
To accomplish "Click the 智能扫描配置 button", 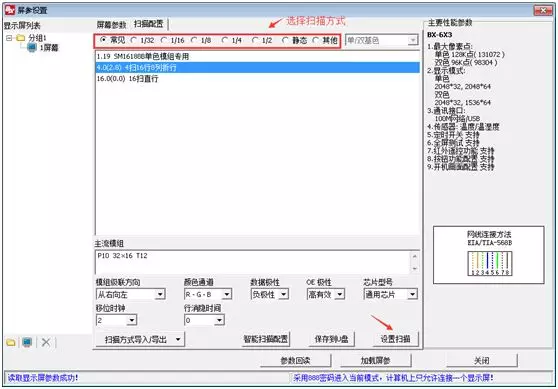I will point(266,339).
